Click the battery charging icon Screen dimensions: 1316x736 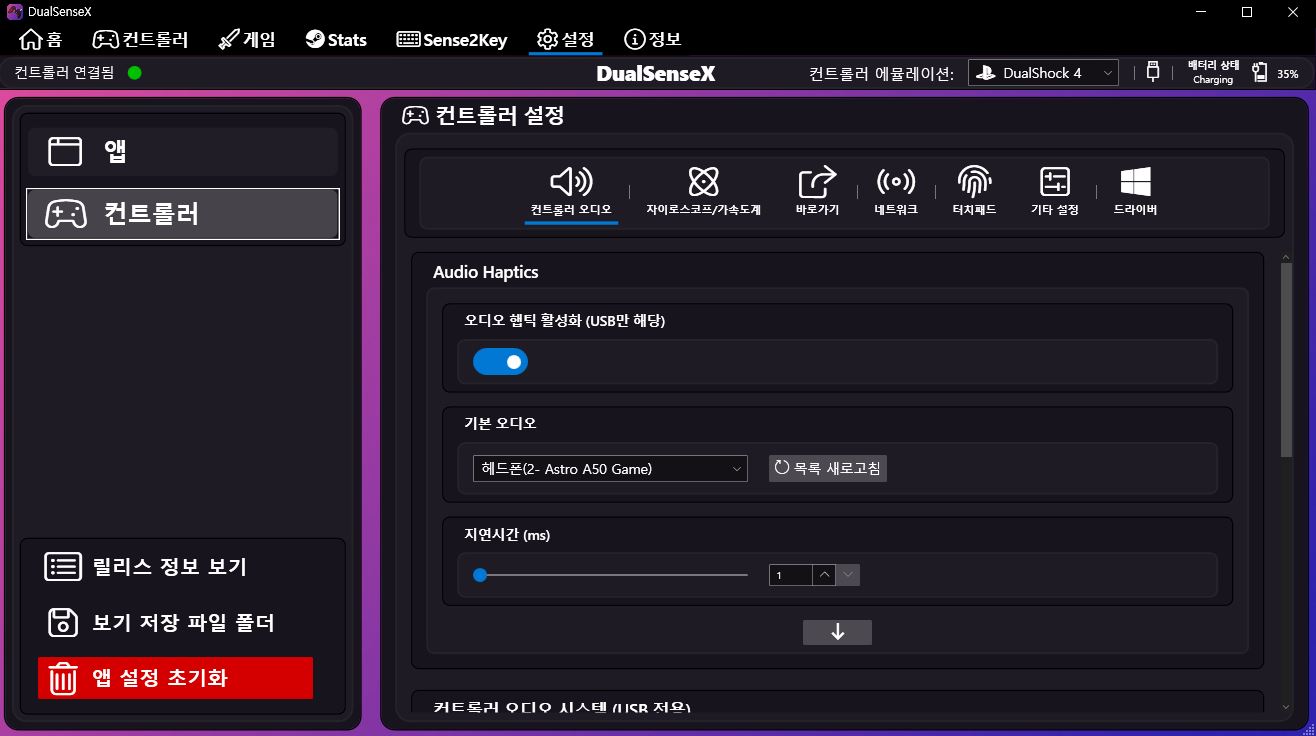point(1259,72)
